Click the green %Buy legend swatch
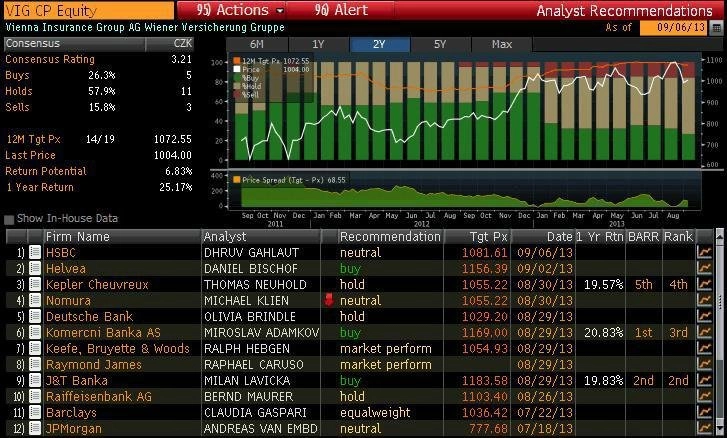Image resolution: width=727 pixels, height=438 pixels. (236, 78)
